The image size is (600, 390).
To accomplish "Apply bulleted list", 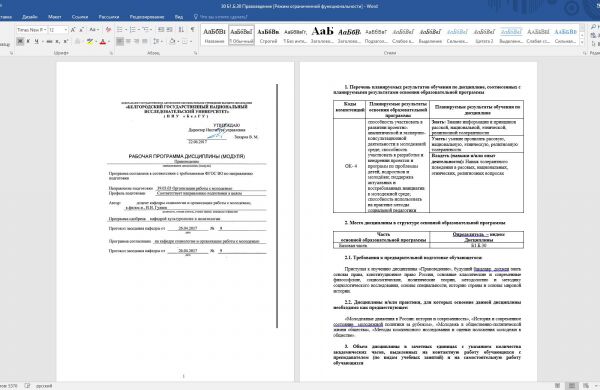I will (120, 29).
